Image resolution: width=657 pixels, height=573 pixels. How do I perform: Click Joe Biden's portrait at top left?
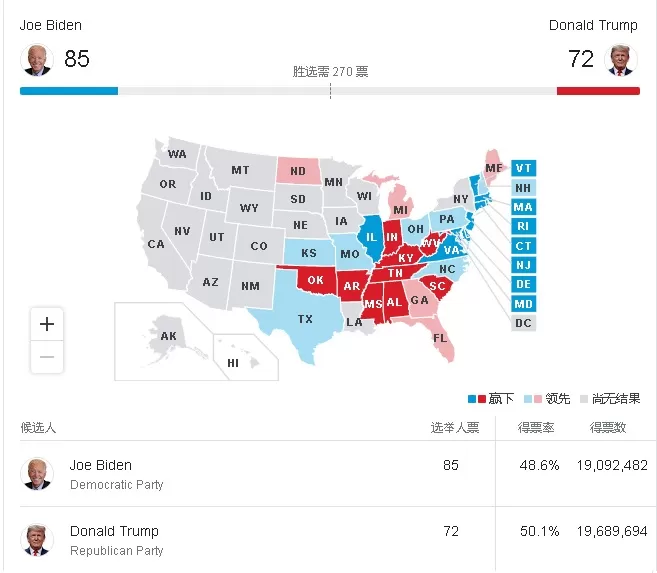tap(37, 59)
